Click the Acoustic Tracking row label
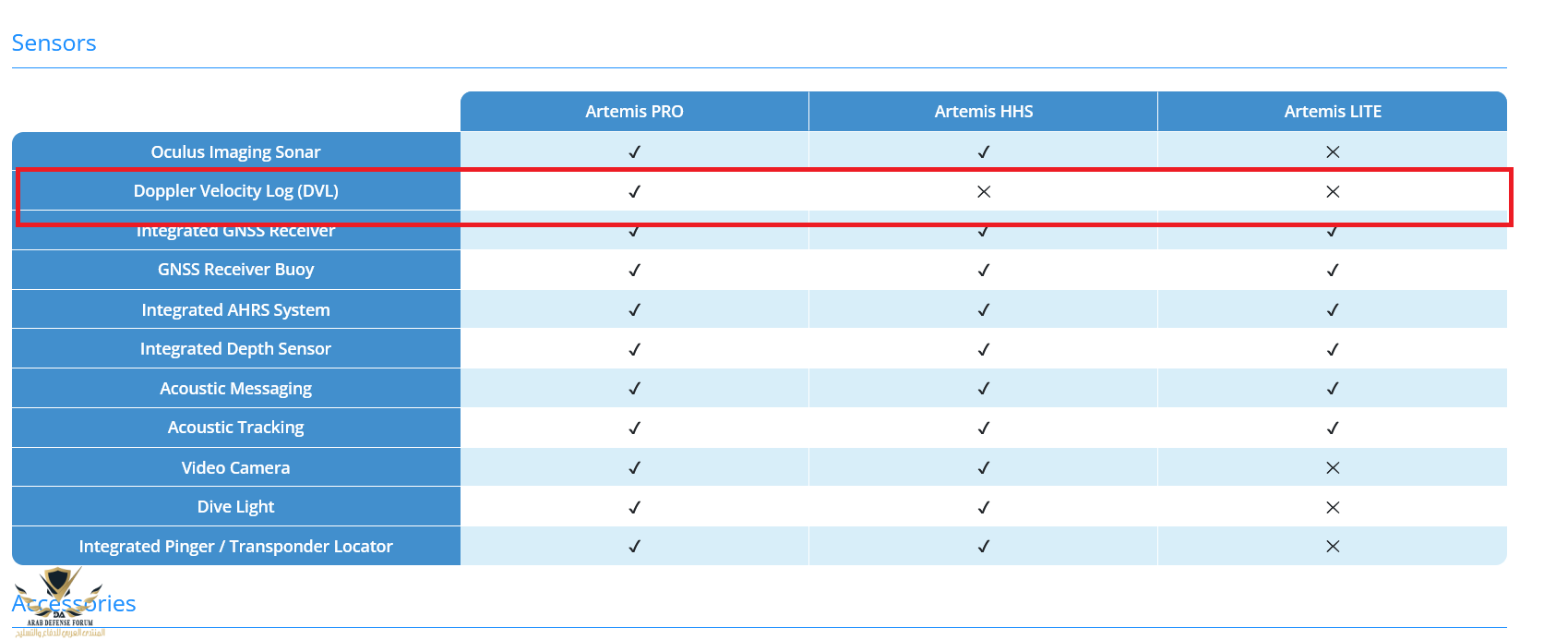 pyautogui.click(x=235, y=428)
